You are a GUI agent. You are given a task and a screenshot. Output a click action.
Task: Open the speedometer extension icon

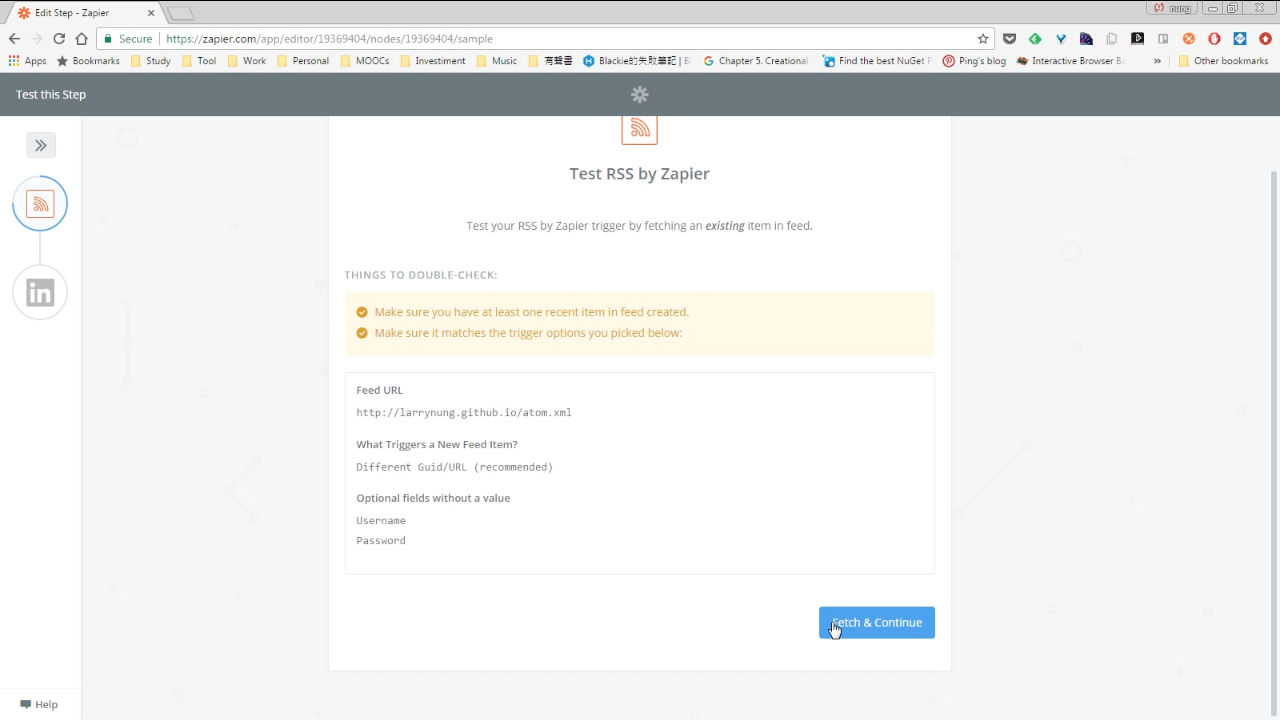(1086, 38)
